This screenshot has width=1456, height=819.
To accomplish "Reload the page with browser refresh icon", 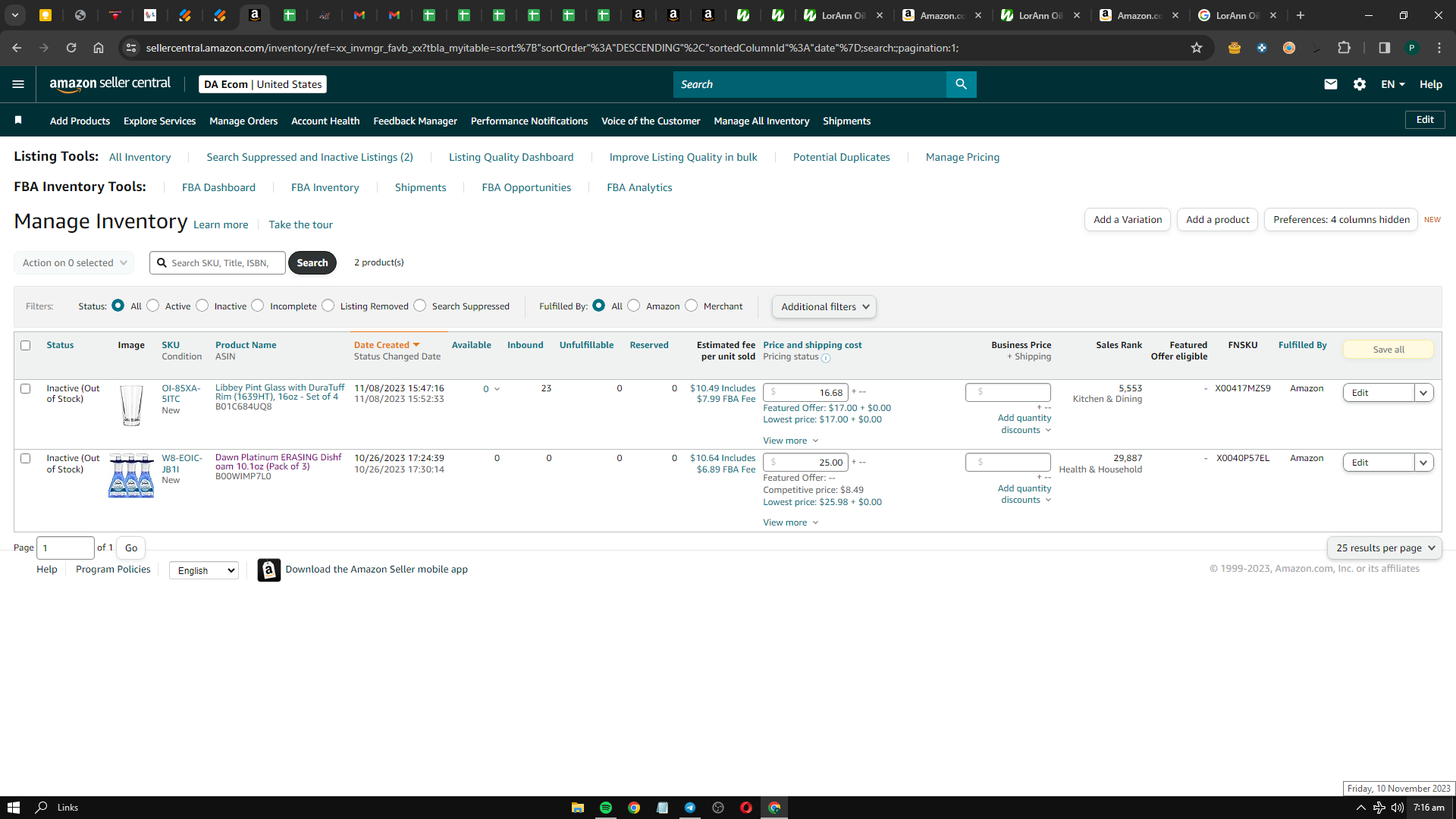I will (71, 48).
